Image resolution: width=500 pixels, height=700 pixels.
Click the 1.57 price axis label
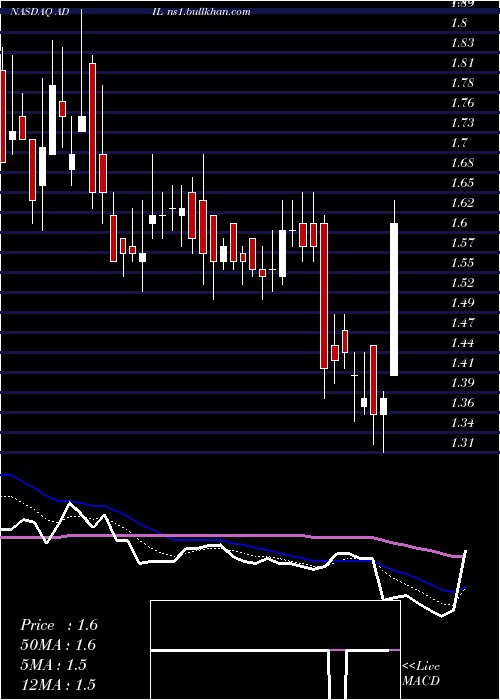[x=462, y=243]
